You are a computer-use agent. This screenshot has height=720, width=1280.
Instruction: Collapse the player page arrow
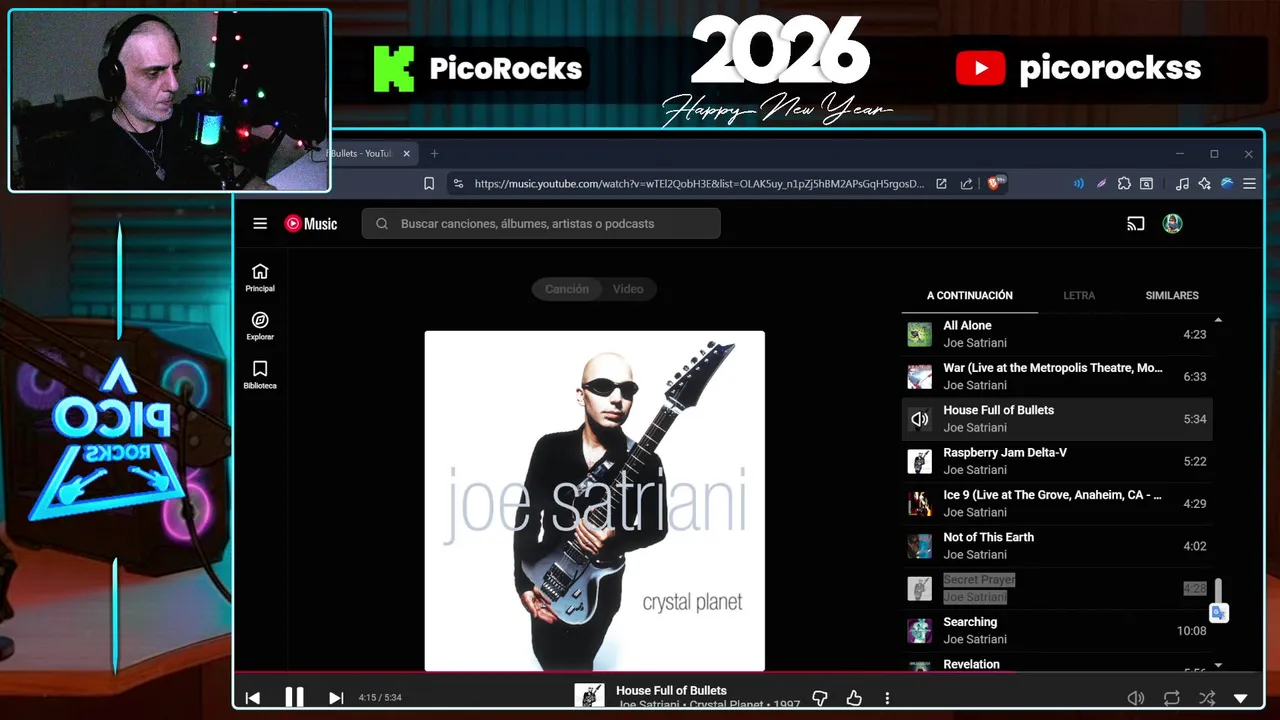(1241, 698)
